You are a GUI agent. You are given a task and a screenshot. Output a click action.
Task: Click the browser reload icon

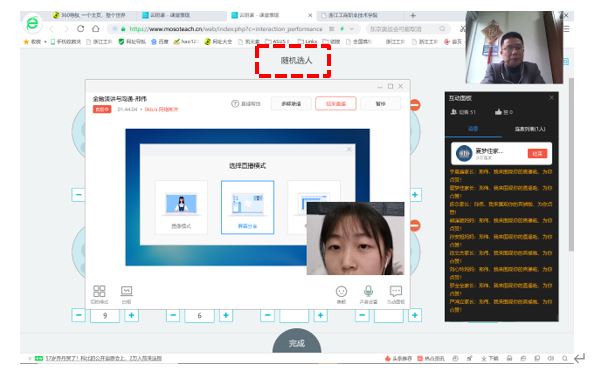81,28
